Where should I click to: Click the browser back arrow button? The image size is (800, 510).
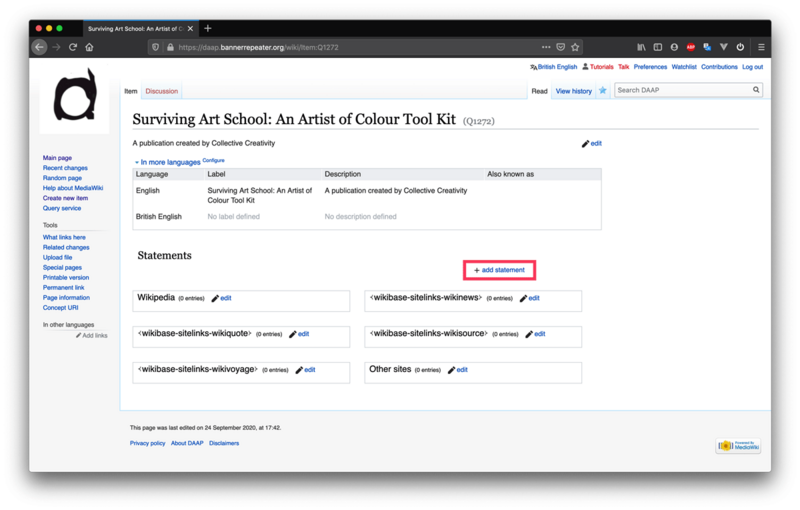40,47
